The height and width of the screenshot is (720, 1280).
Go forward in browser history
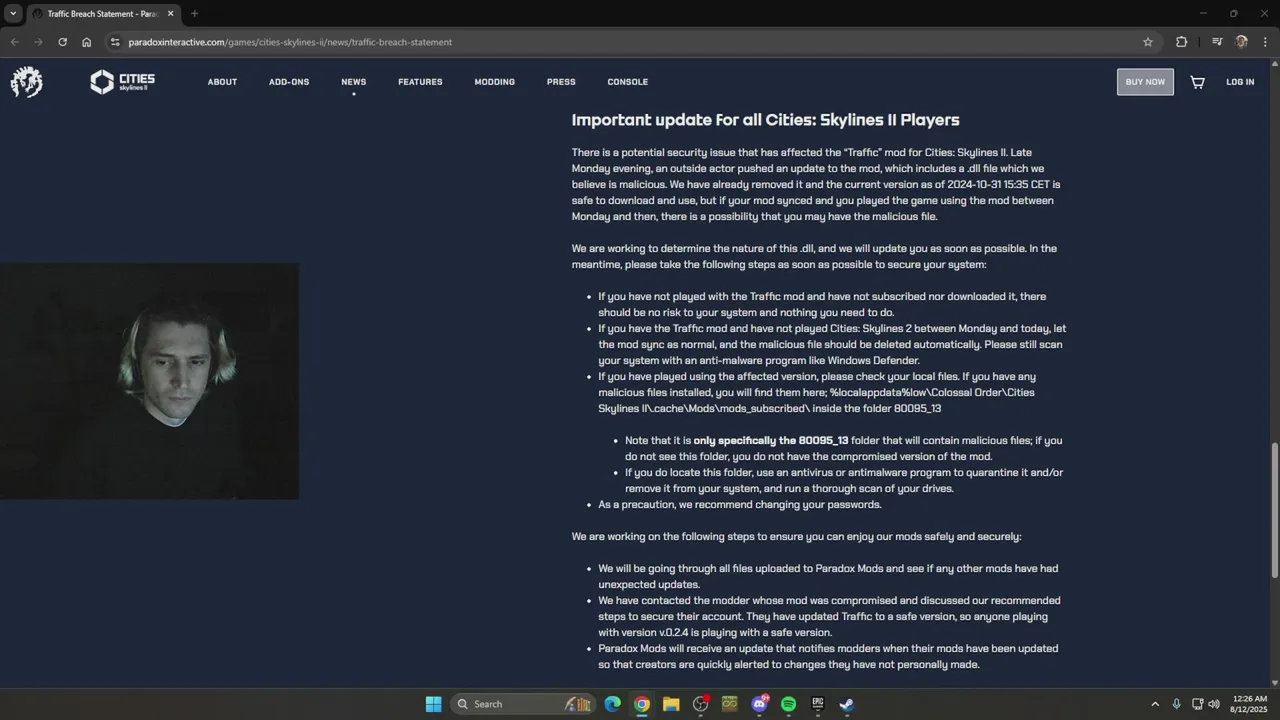pyautogui.click(x=38, y=42)
